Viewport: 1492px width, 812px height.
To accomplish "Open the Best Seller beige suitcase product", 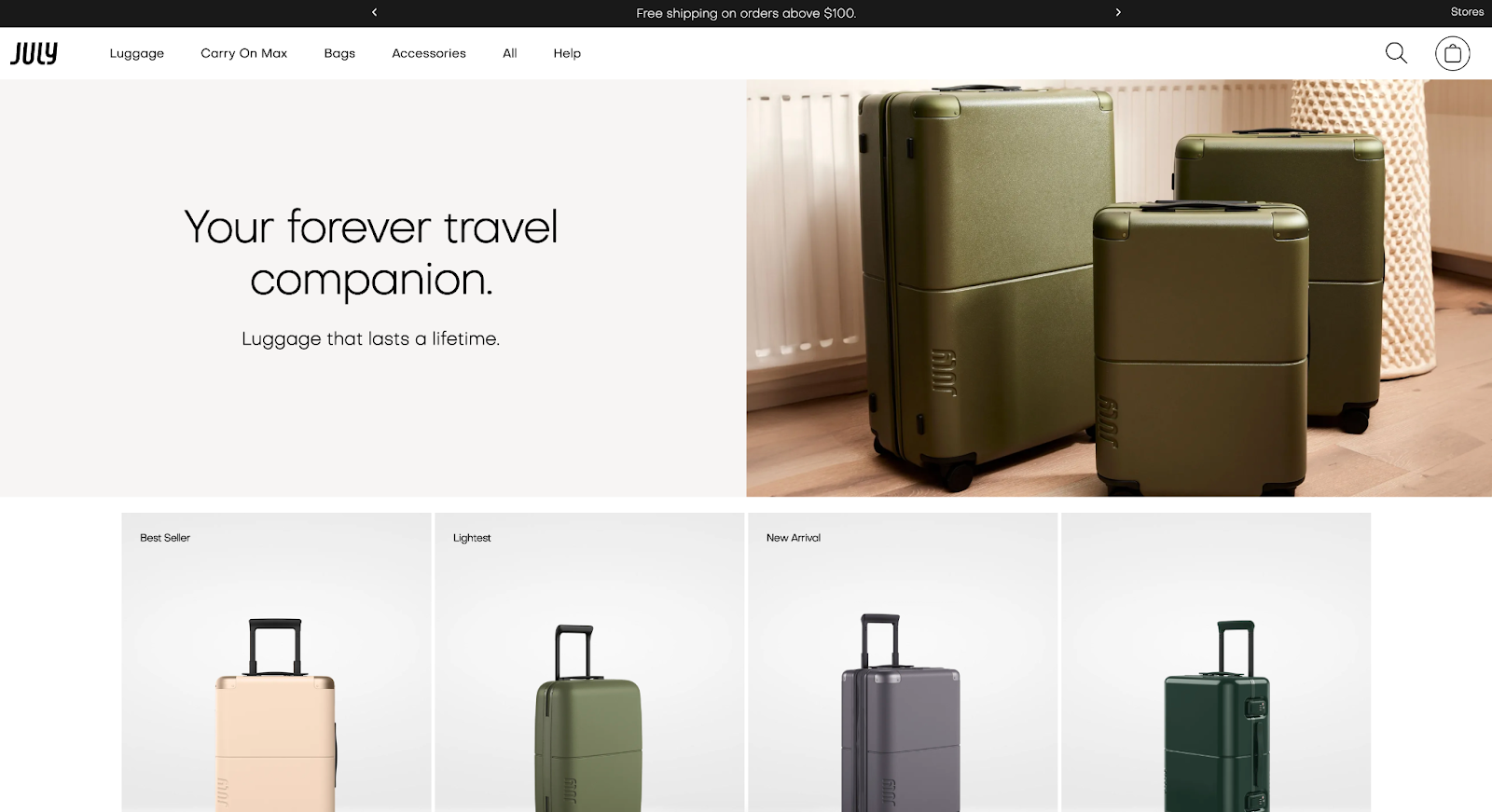I will coord(276,662).
